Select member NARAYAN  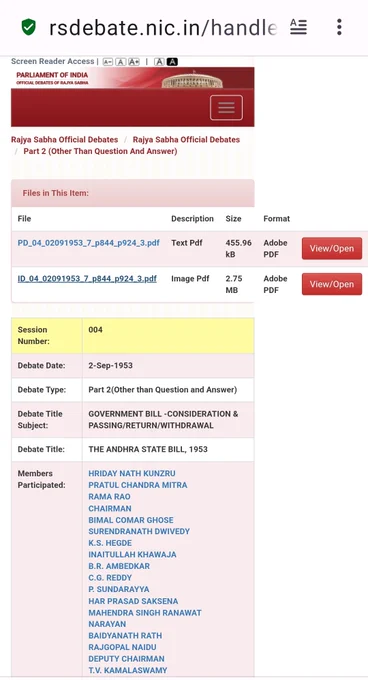tap(107, 624)
